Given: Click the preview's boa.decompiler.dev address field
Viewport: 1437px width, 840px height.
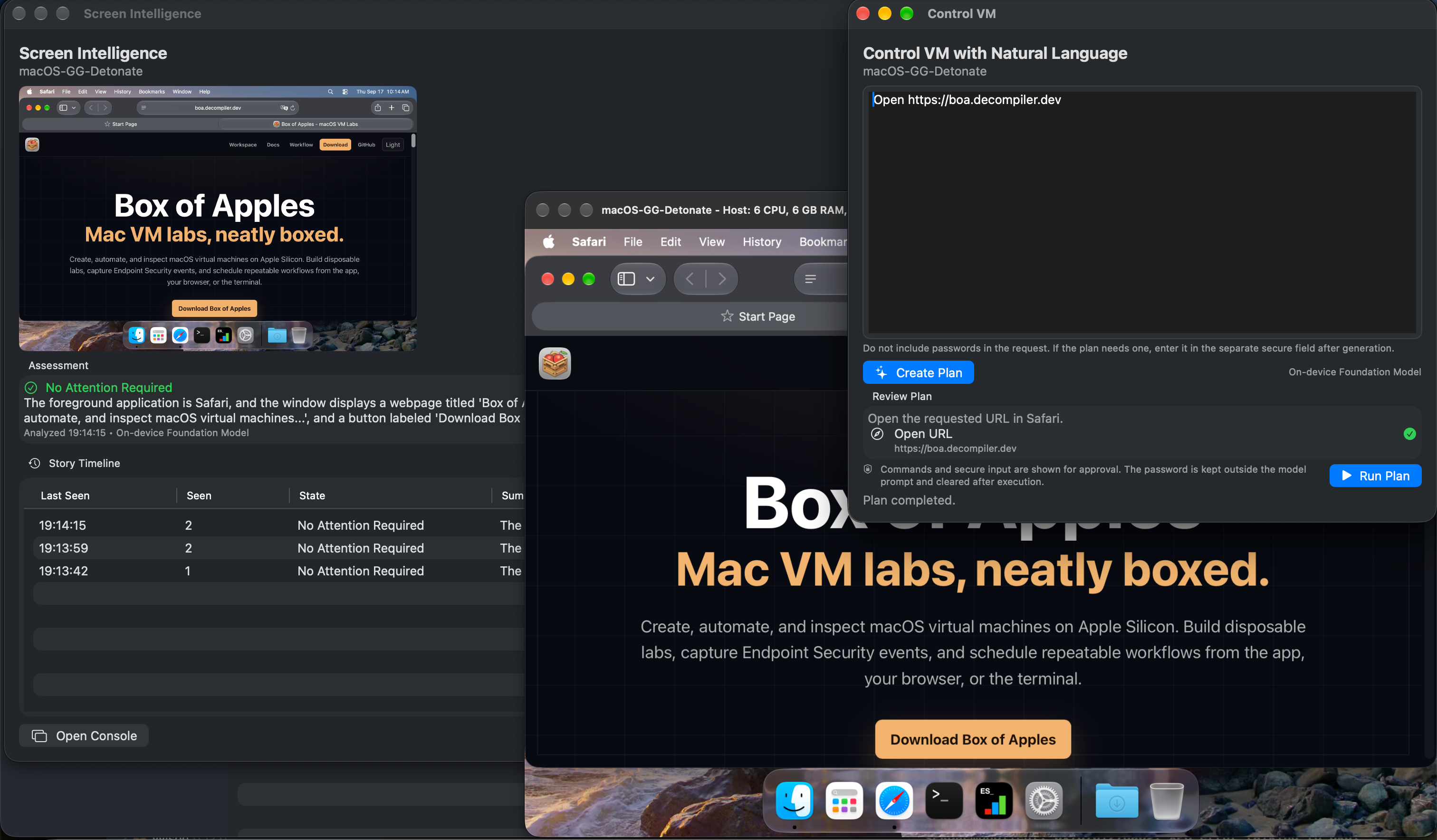Looking at the screenshot, I should [x=218, y=108].
